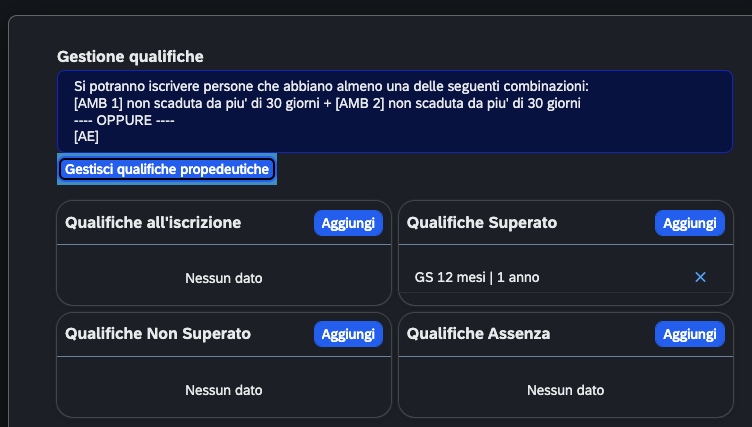
Task: Click the Qualifiche Non Superato panel title
Action: click(x=158, y=333)
